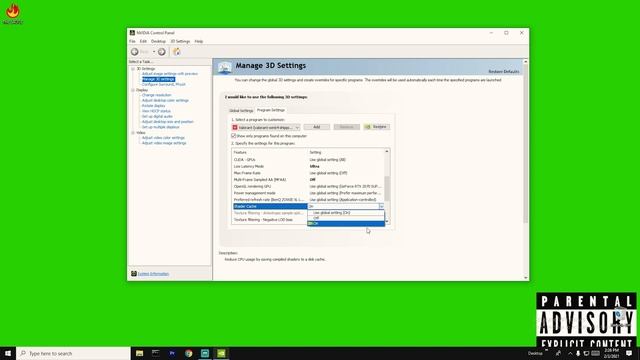Image resolution: width=640 pixels, height=360 pixels.
Task: Show hidden system tray icons
Action: tap(570, 353)
